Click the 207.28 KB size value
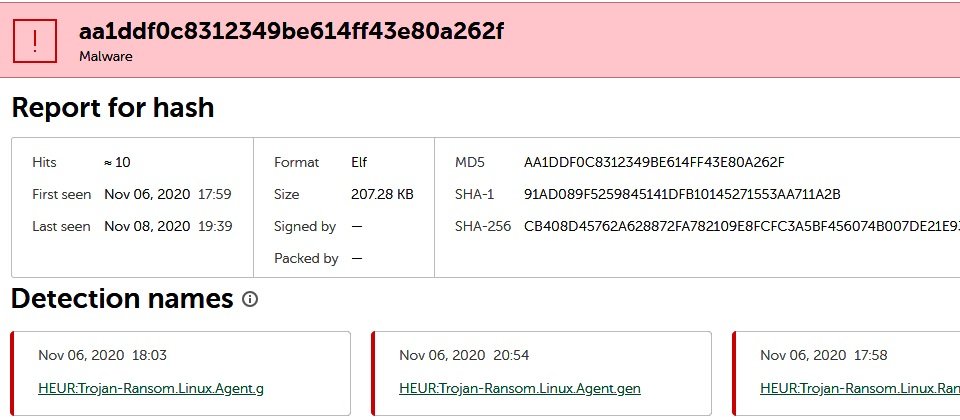The height and width of the screenshot is (420, 960). [x=383, y=195]
